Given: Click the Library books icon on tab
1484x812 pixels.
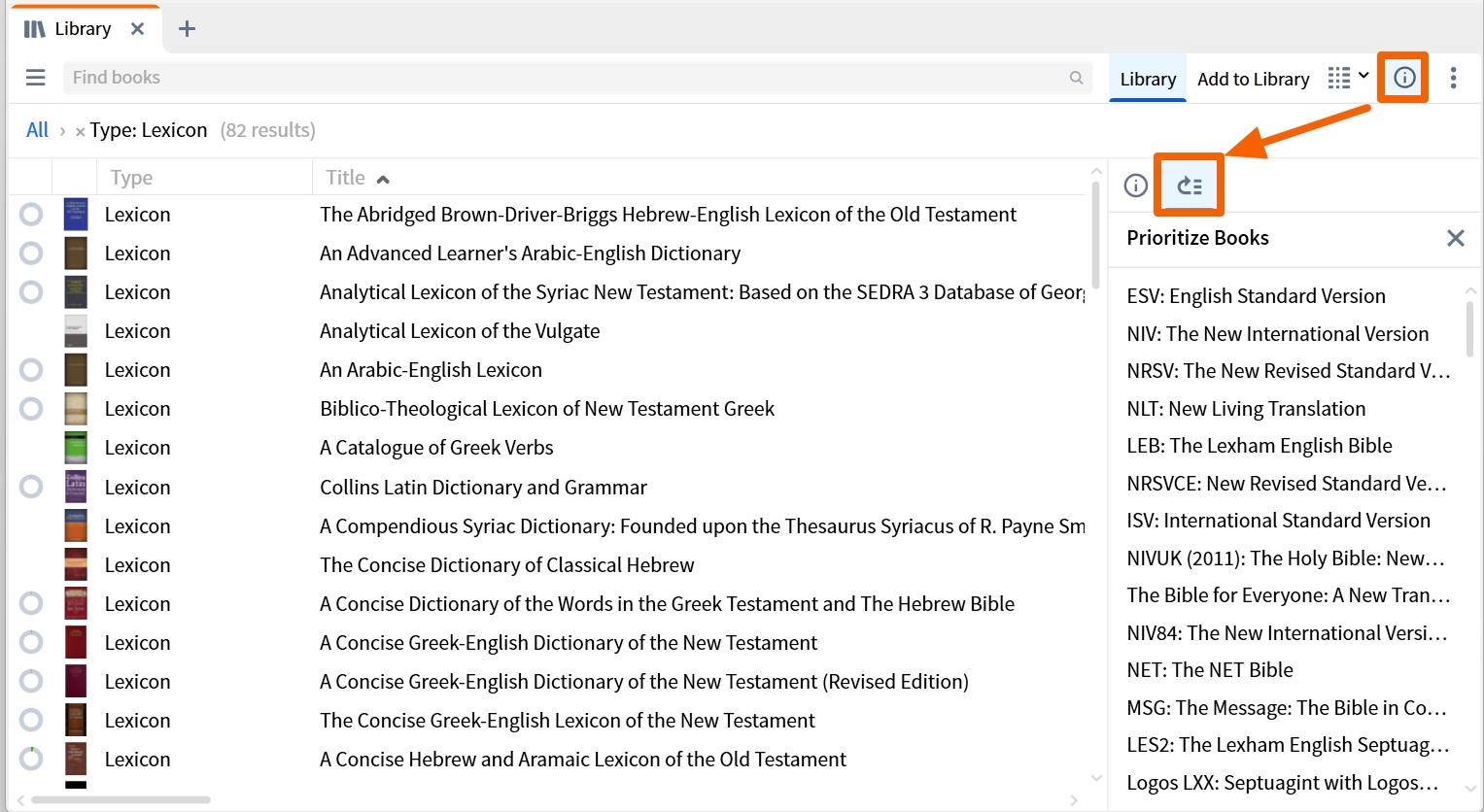Looking at the screenshot, I should click(35, 29).
